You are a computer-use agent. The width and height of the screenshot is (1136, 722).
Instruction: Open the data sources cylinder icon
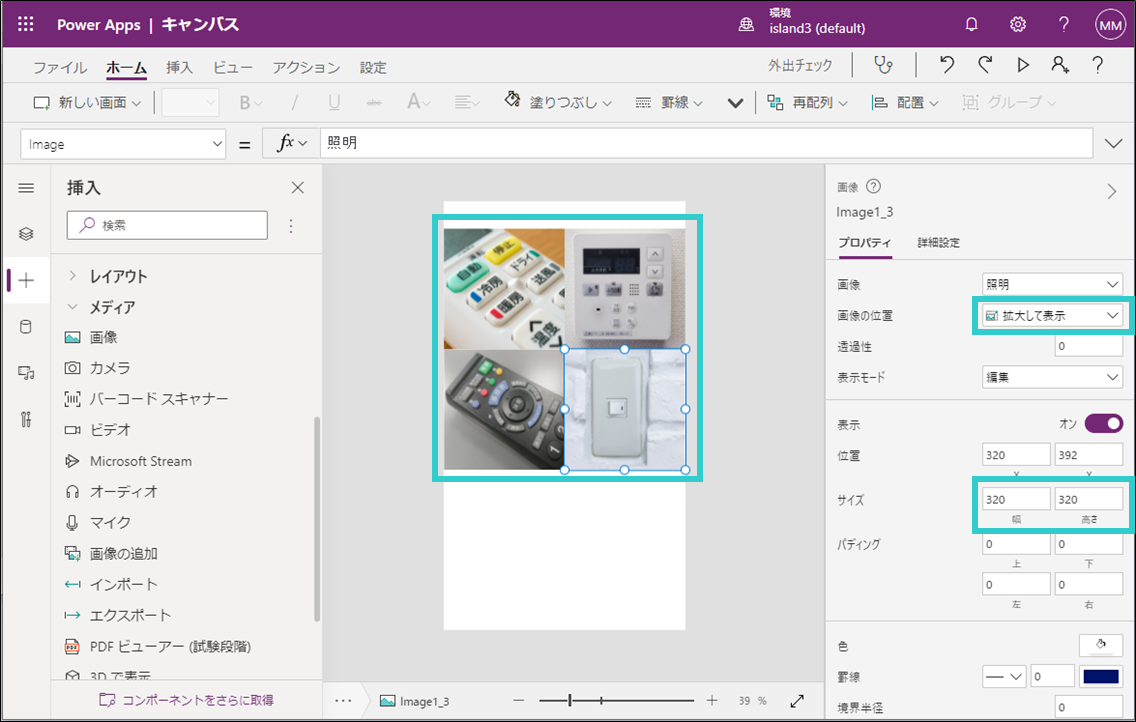point(26,327)
